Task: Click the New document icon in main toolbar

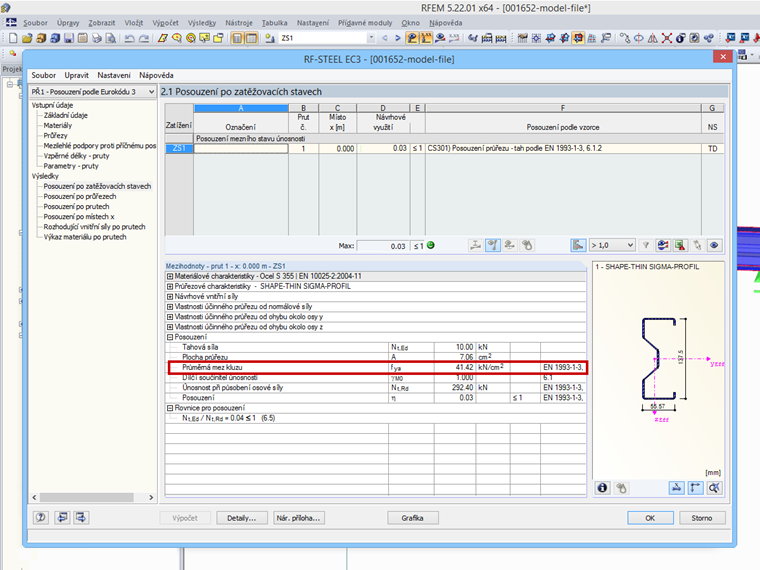Action: click(x=13, y=38)
